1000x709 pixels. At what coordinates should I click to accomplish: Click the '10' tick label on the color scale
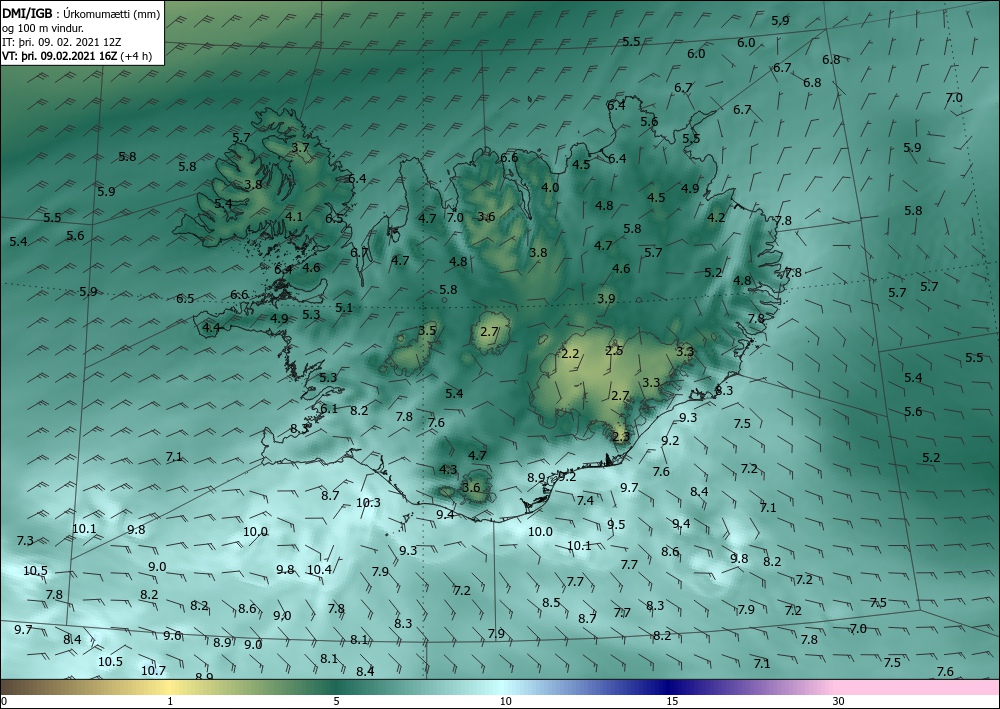(x=505, y=701)
